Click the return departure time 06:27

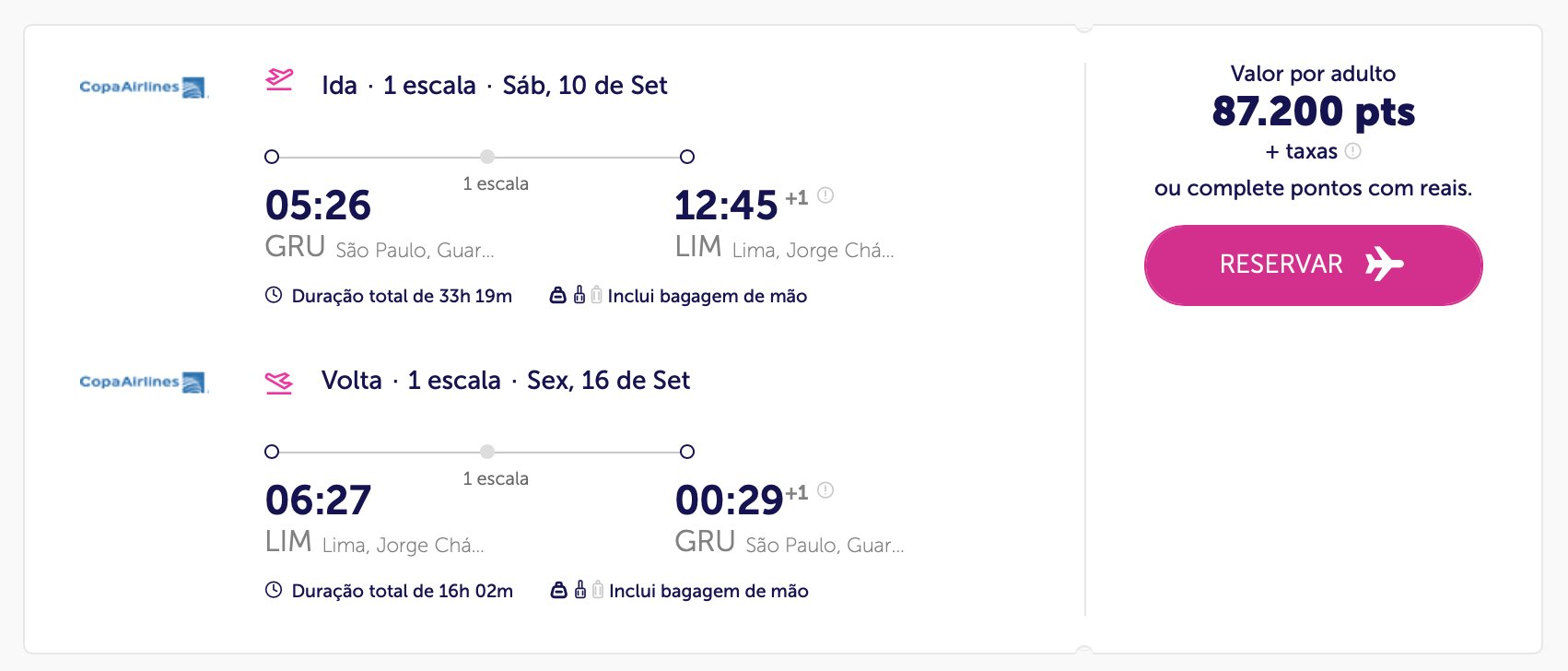[x=318, y=500]
